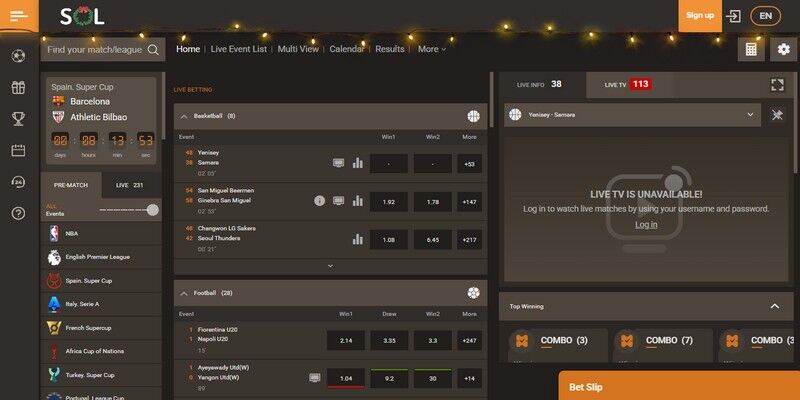Open Live Event List
The height and width of the screenshot is (400, 800).
pyautogui.click(x=239, y=49)
